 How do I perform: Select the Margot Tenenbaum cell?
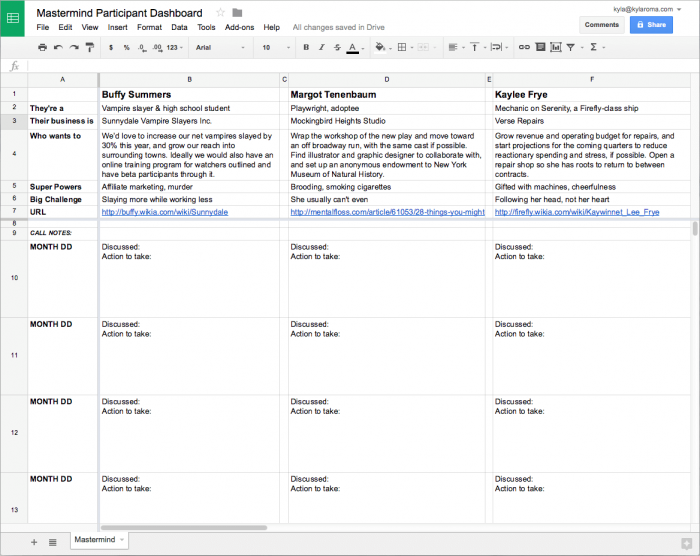pos(387,95)
